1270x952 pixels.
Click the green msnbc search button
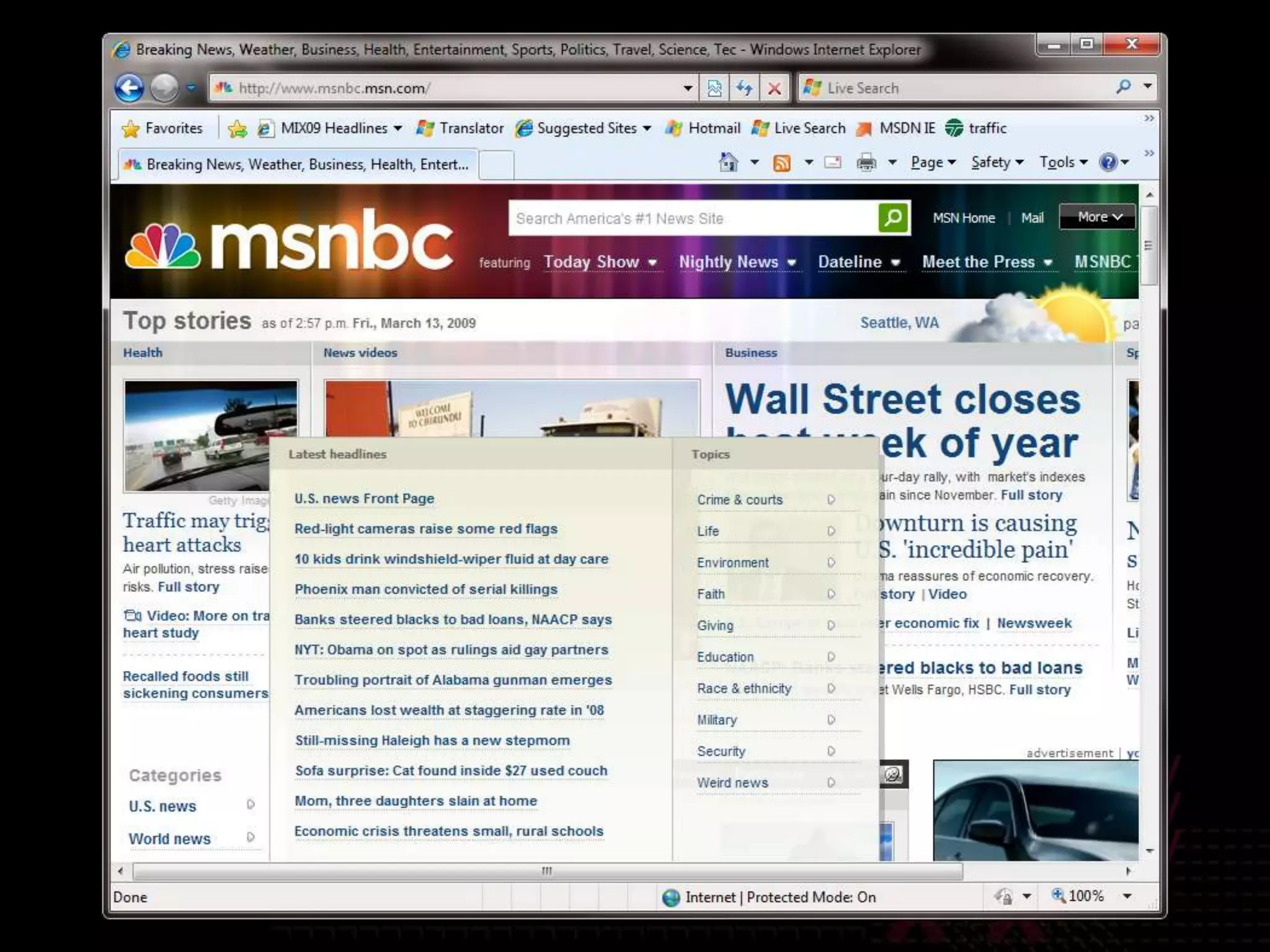(893, 218)
